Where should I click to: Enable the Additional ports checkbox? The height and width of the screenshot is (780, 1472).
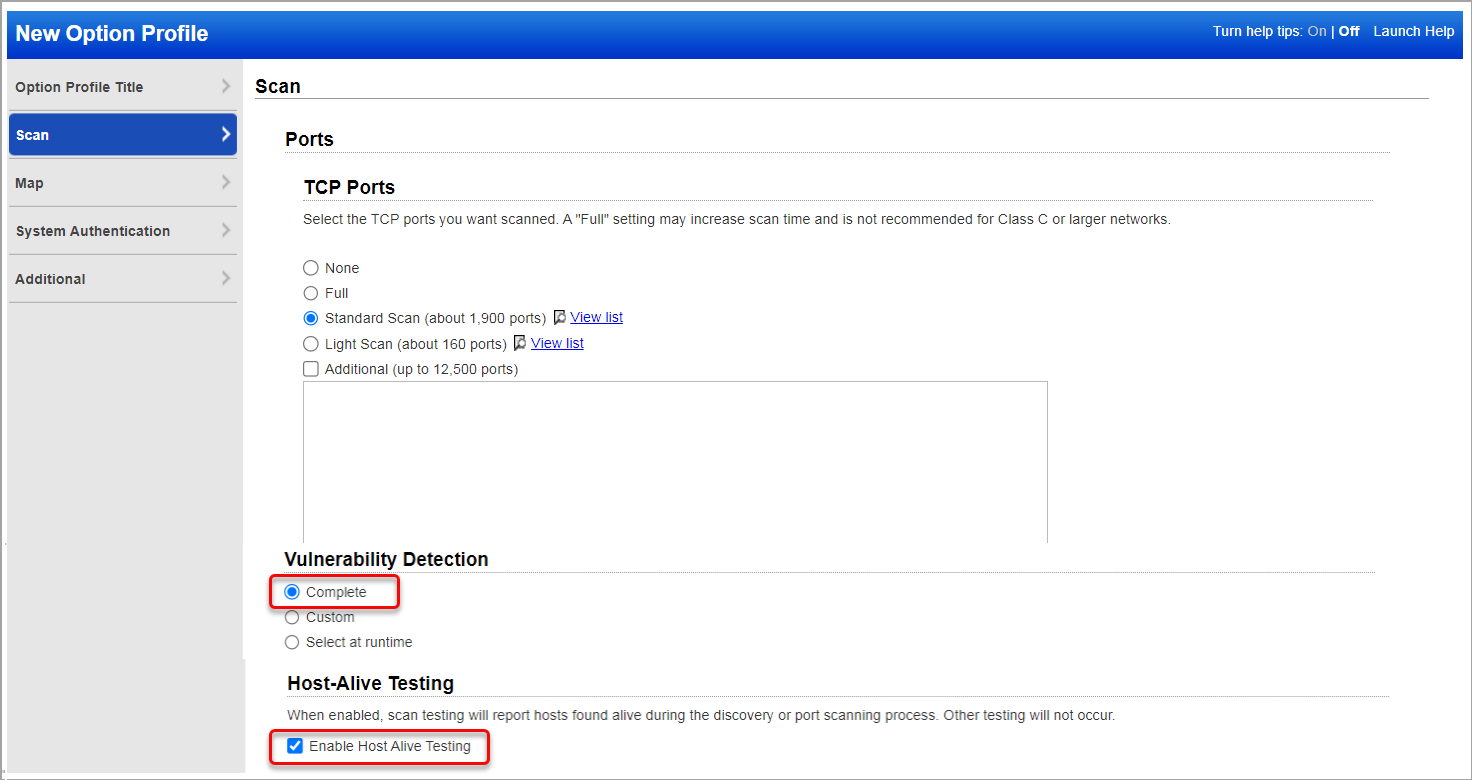coord(311,368)
